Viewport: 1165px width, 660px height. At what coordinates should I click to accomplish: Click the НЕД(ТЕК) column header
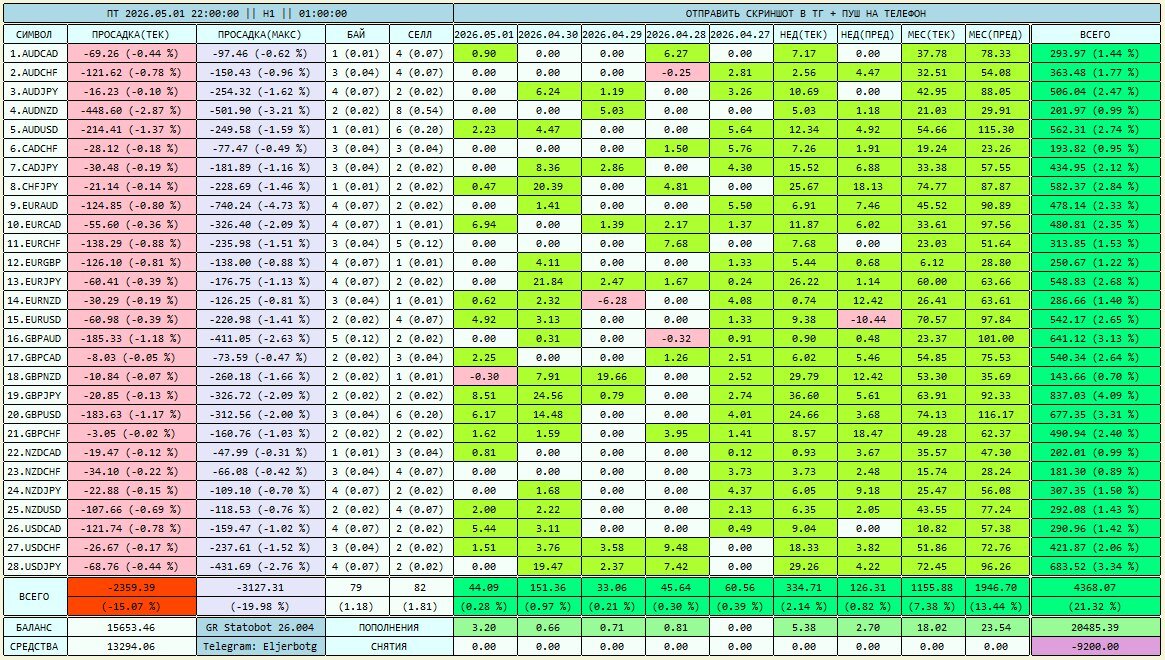click(x=804, y=34)
